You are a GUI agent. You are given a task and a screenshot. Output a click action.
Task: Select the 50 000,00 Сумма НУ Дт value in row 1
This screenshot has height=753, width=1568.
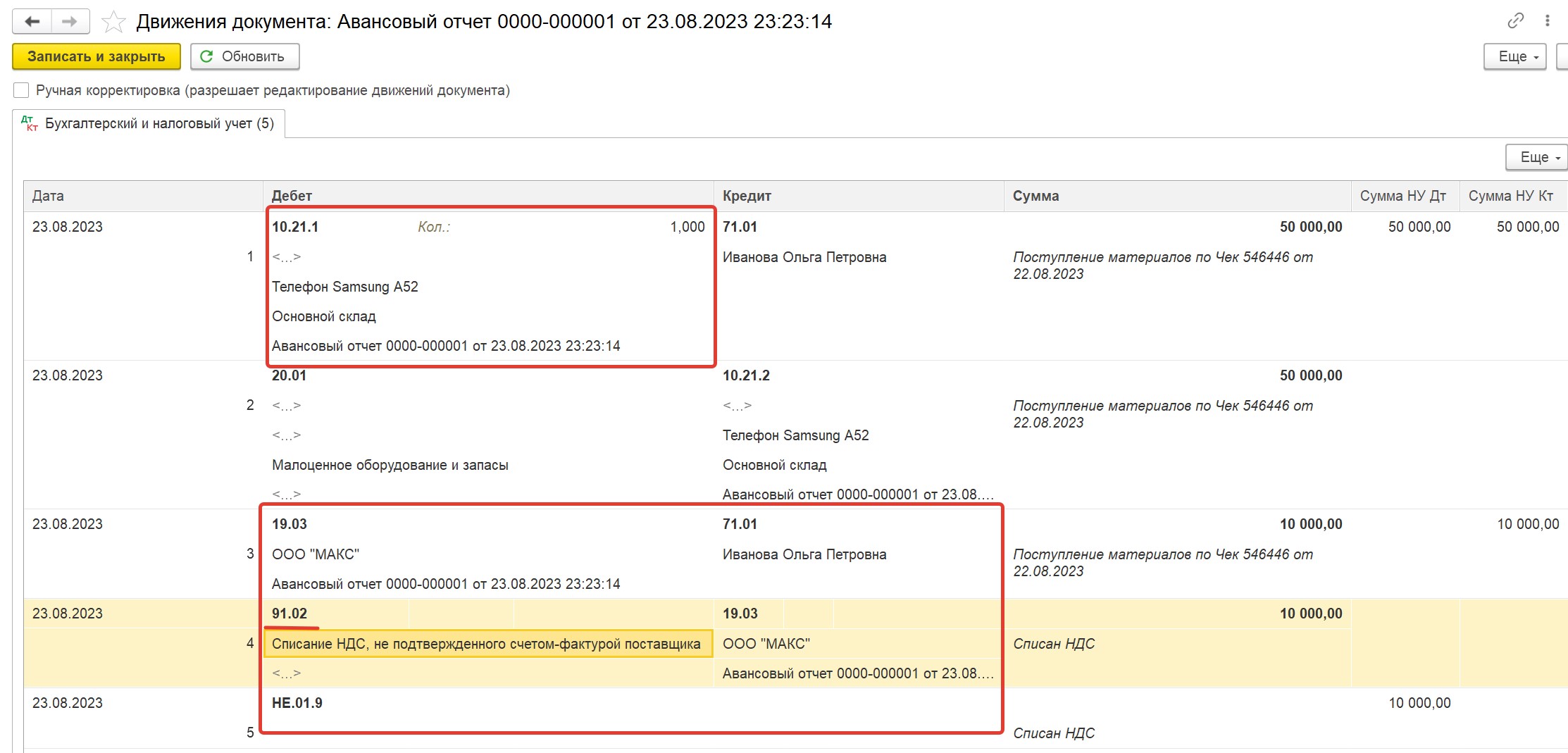point(1419,227)
